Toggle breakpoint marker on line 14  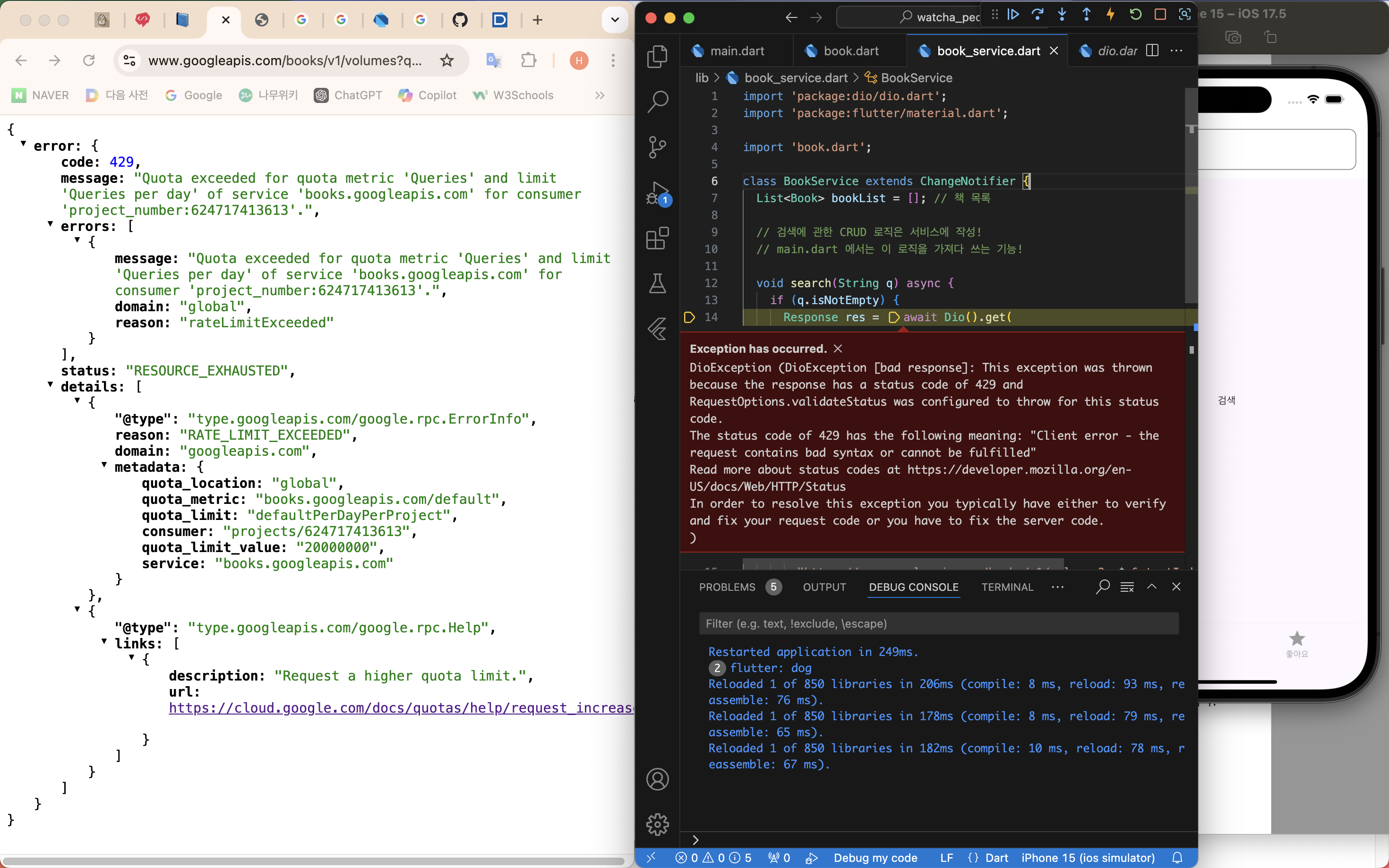(689, 317)
